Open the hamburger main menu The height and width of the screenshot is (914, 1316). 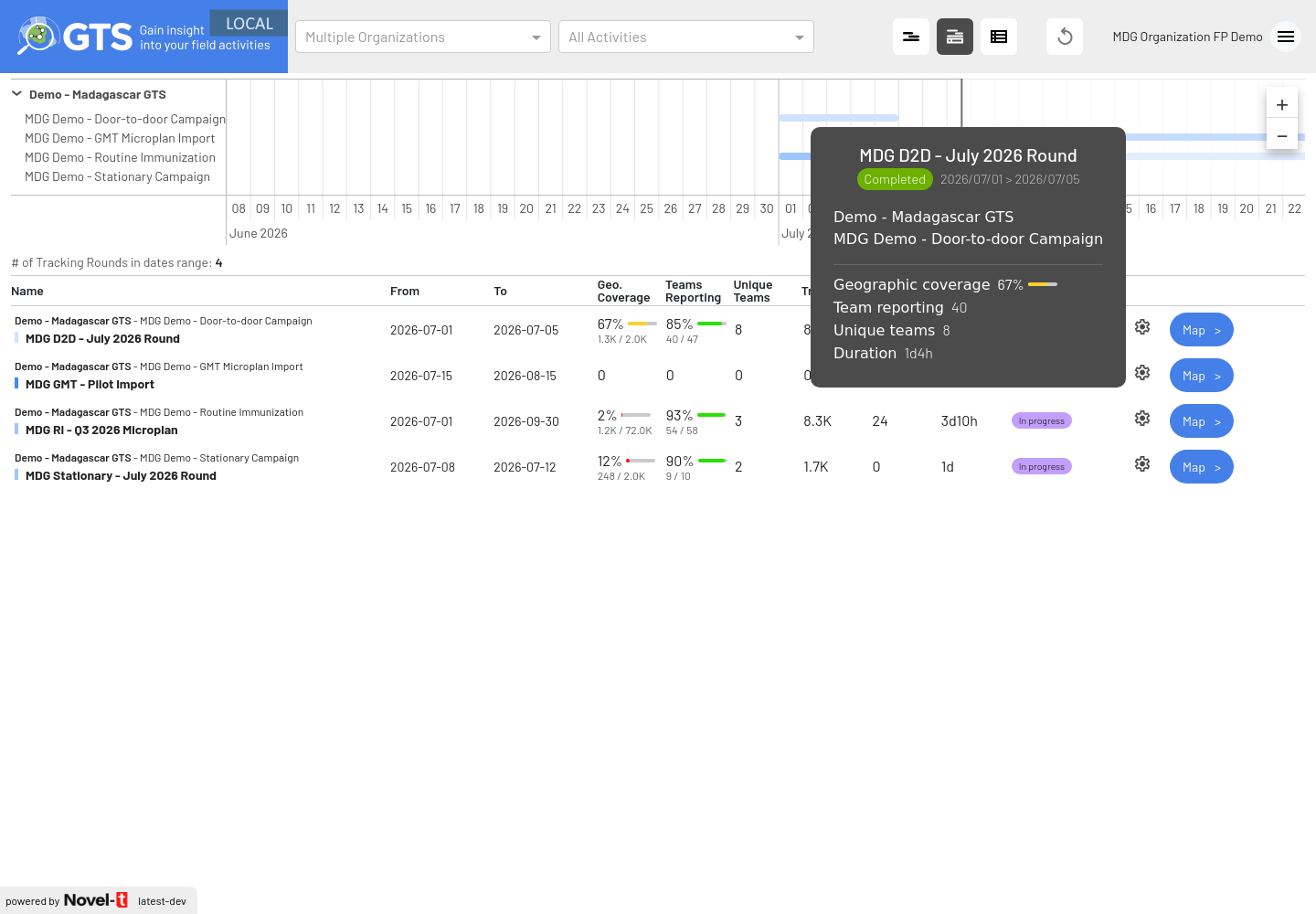click(1286, 37)
